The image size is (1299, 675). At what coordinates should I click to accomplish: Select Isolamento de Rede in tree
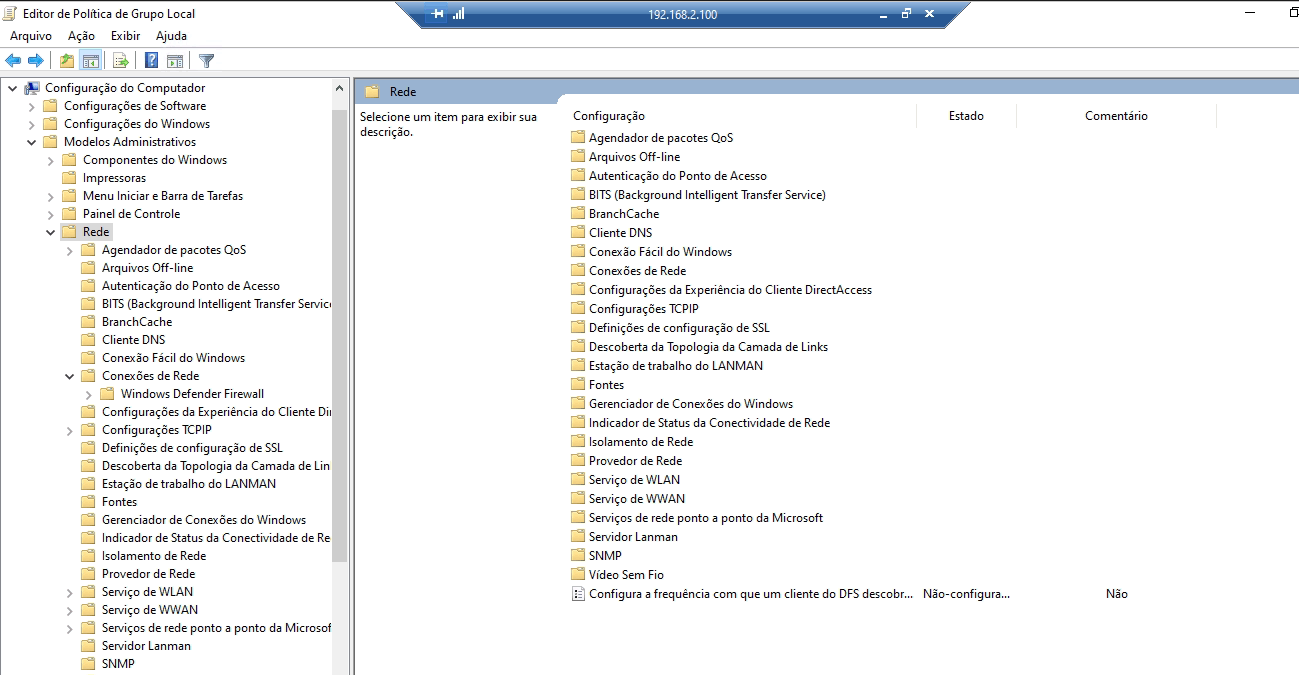coord(154,556)
